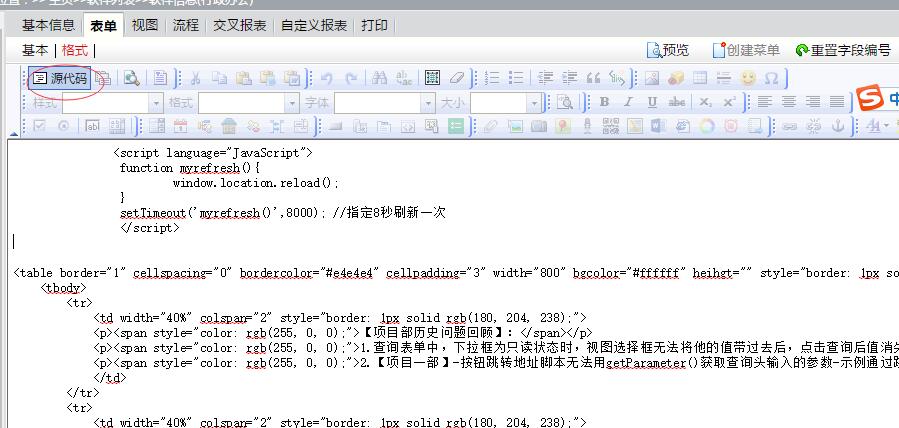Viewport: 899px width, 428px height.
Task: Click the cut scissors icon
Action: pos(196,78)
